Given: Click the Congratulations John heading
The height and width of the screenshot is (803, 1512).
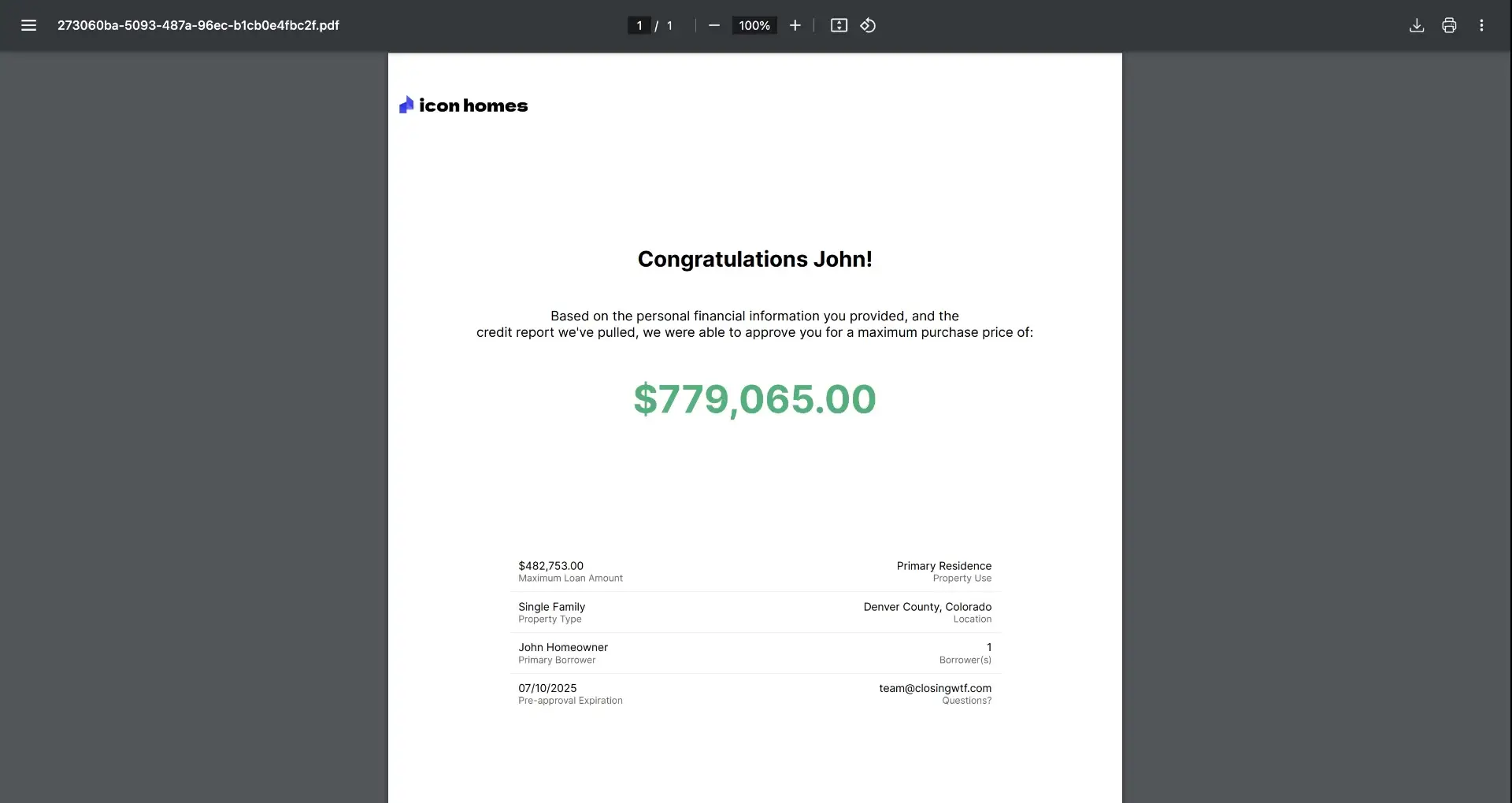Looking at the screenshot, I should pos(754,259).
